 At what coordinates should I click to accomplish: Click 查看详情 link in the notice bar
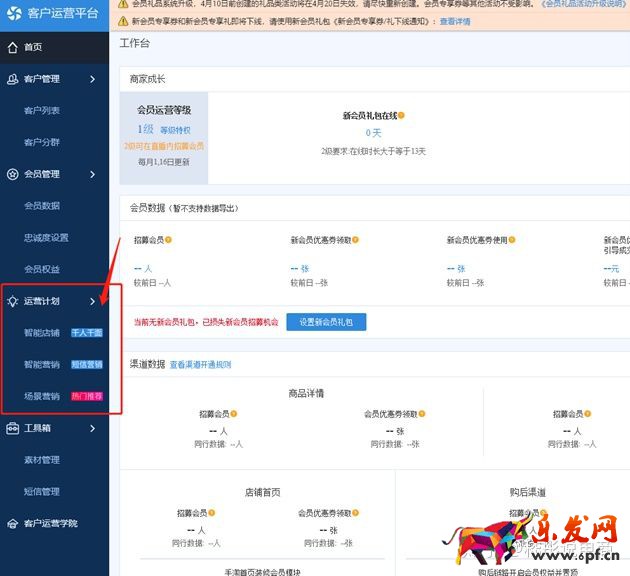pos(455,21)
